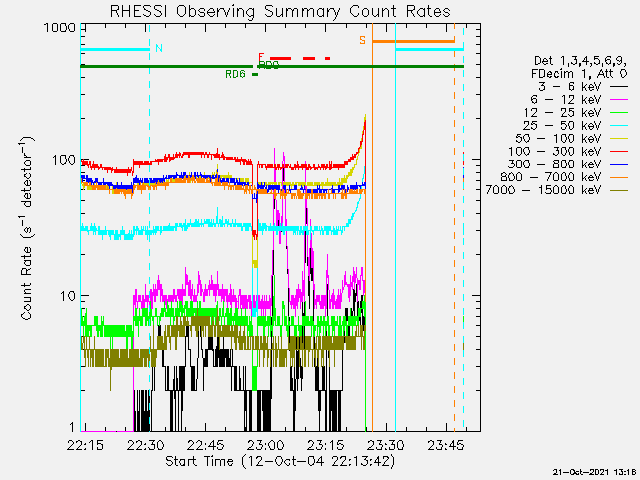Click the 10 y-axis tick label
The image size is (640, 480).
tap(68, 296)
